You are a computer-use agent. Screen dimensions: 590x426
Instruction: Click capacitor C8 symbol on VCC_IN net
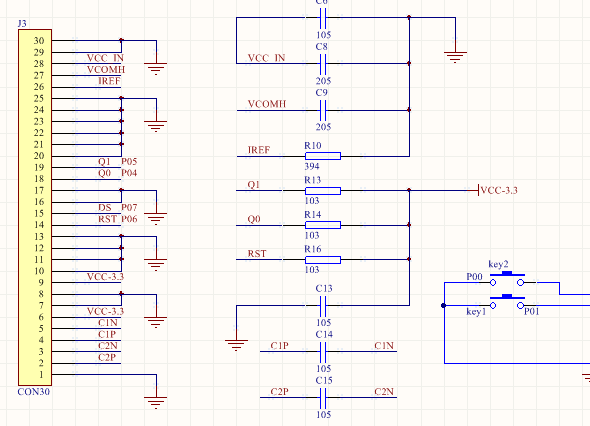[x=323, y=64]
